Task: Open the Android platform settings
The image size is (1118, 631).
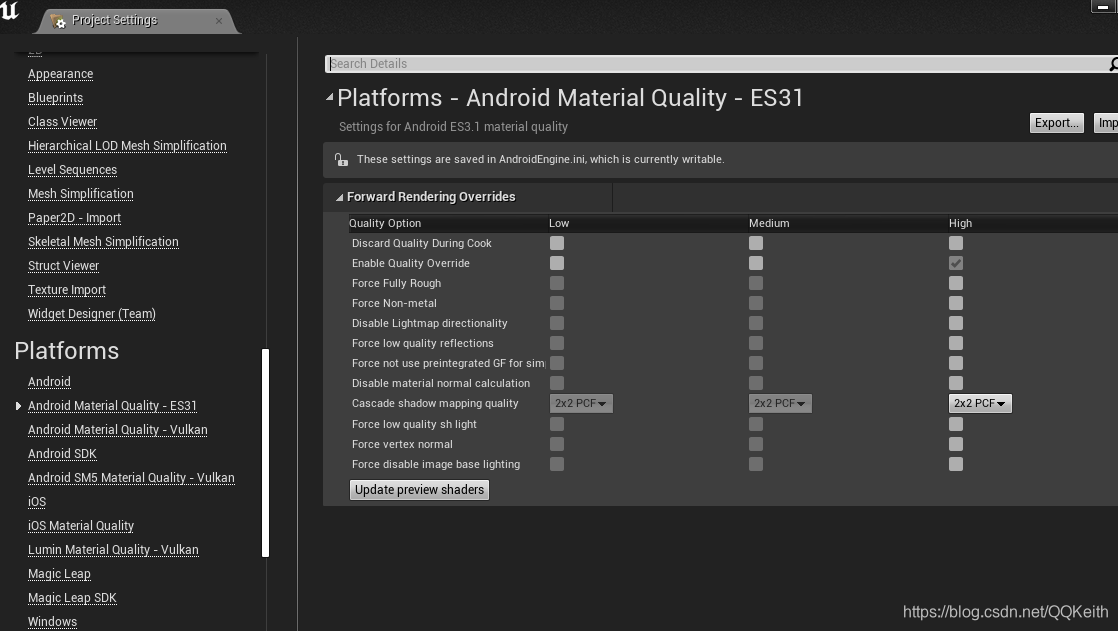Action: coord(49,382)
